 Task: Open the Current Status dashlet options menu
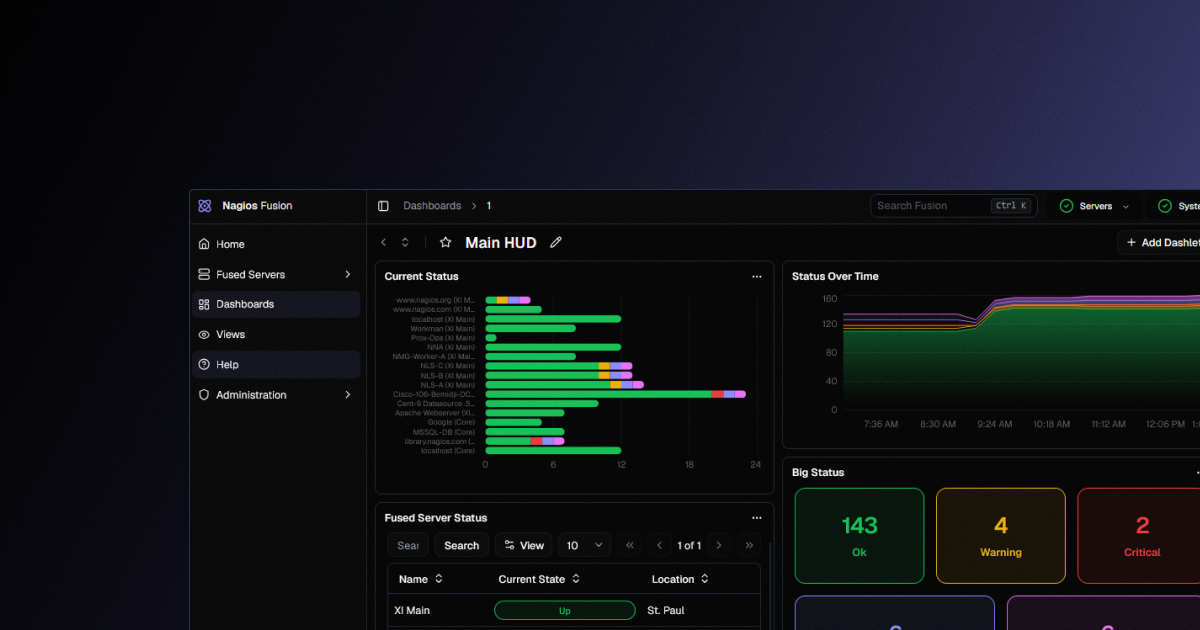pos(757,276)
